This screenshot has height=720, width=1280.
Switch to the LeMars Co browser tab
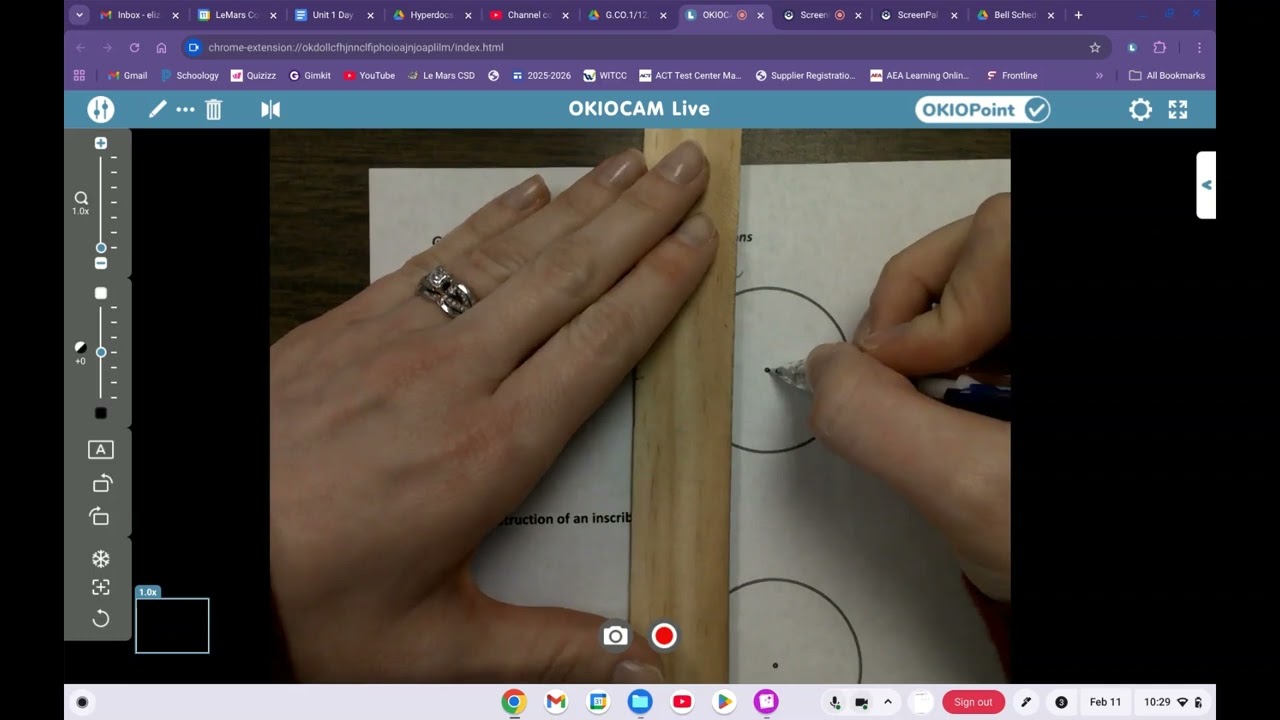pos(236,15)
